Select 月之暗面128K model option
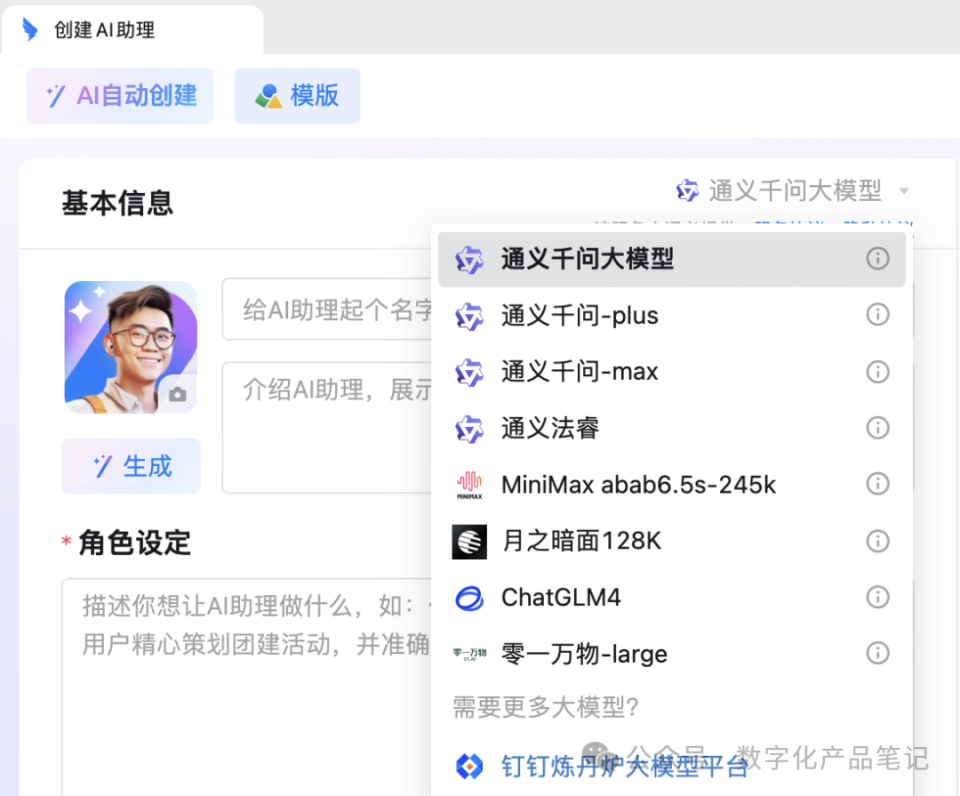The image size is (960, 796). point(672,541)
